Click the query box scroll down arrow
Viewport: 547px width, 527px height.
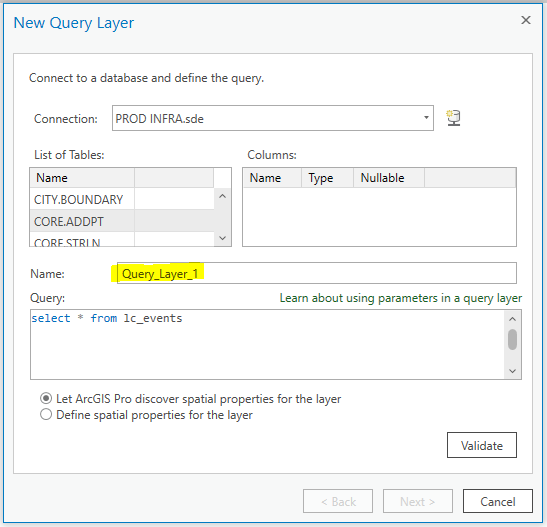pos(512,371)
